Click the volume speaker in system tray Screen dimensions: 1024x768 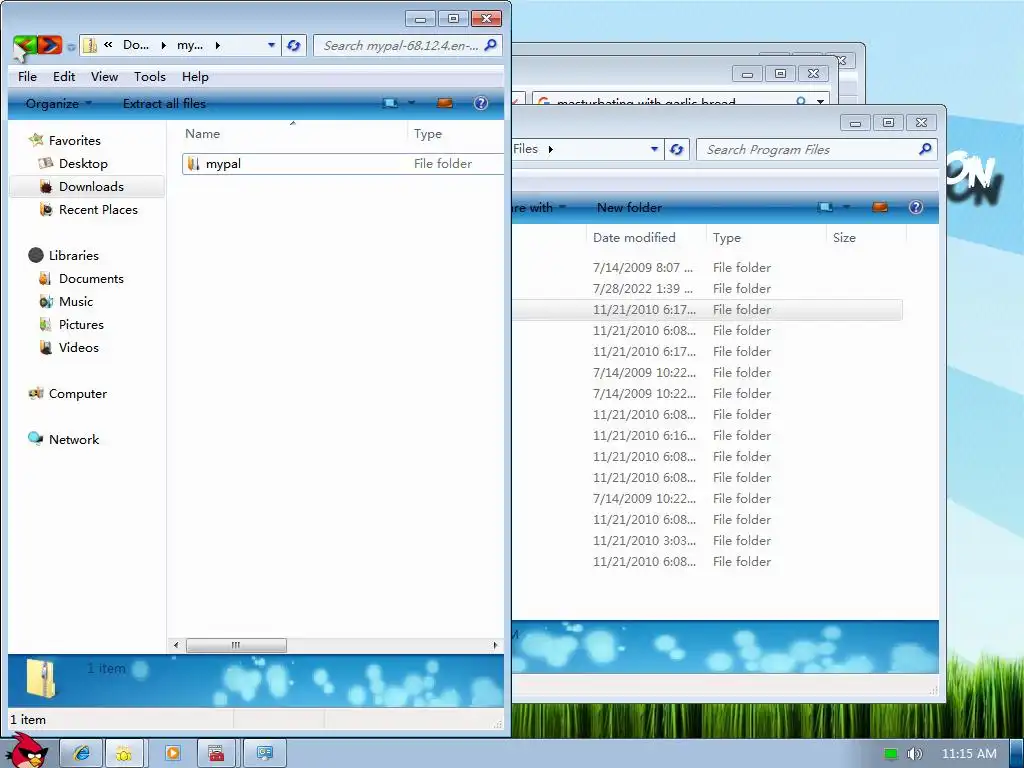[915, 754]
